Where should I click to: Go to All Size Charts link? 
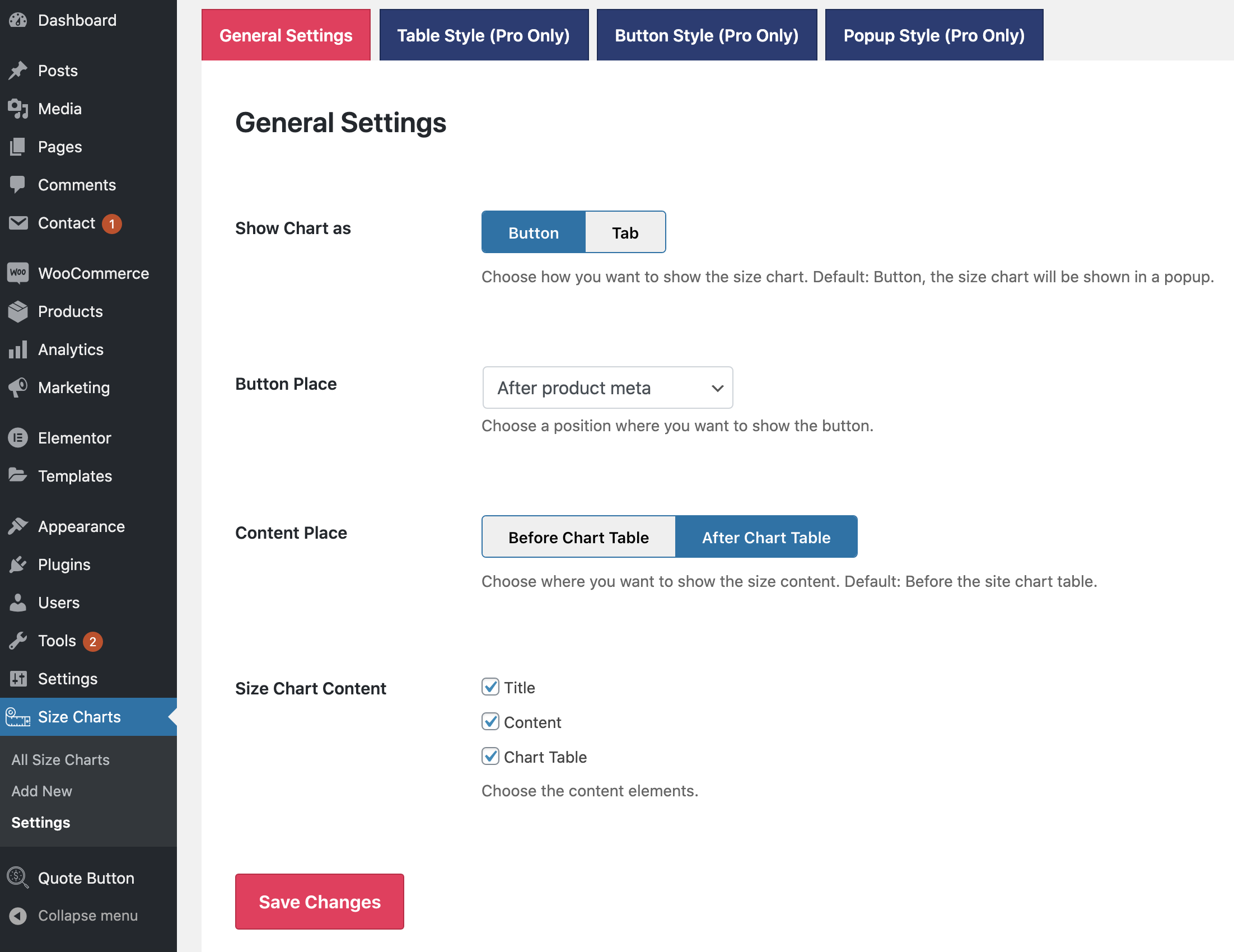[x=60, y=759]
